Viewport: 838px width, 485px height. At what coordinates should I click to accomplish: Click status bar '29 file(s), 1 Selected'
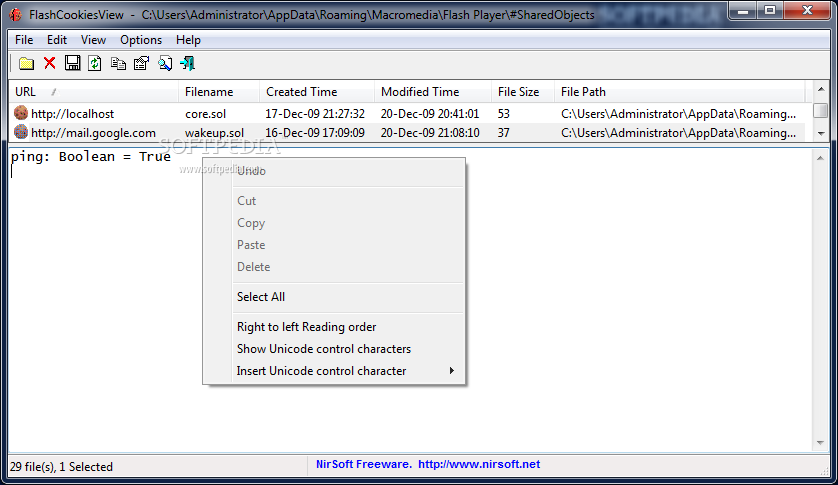[x=61, y=467]
